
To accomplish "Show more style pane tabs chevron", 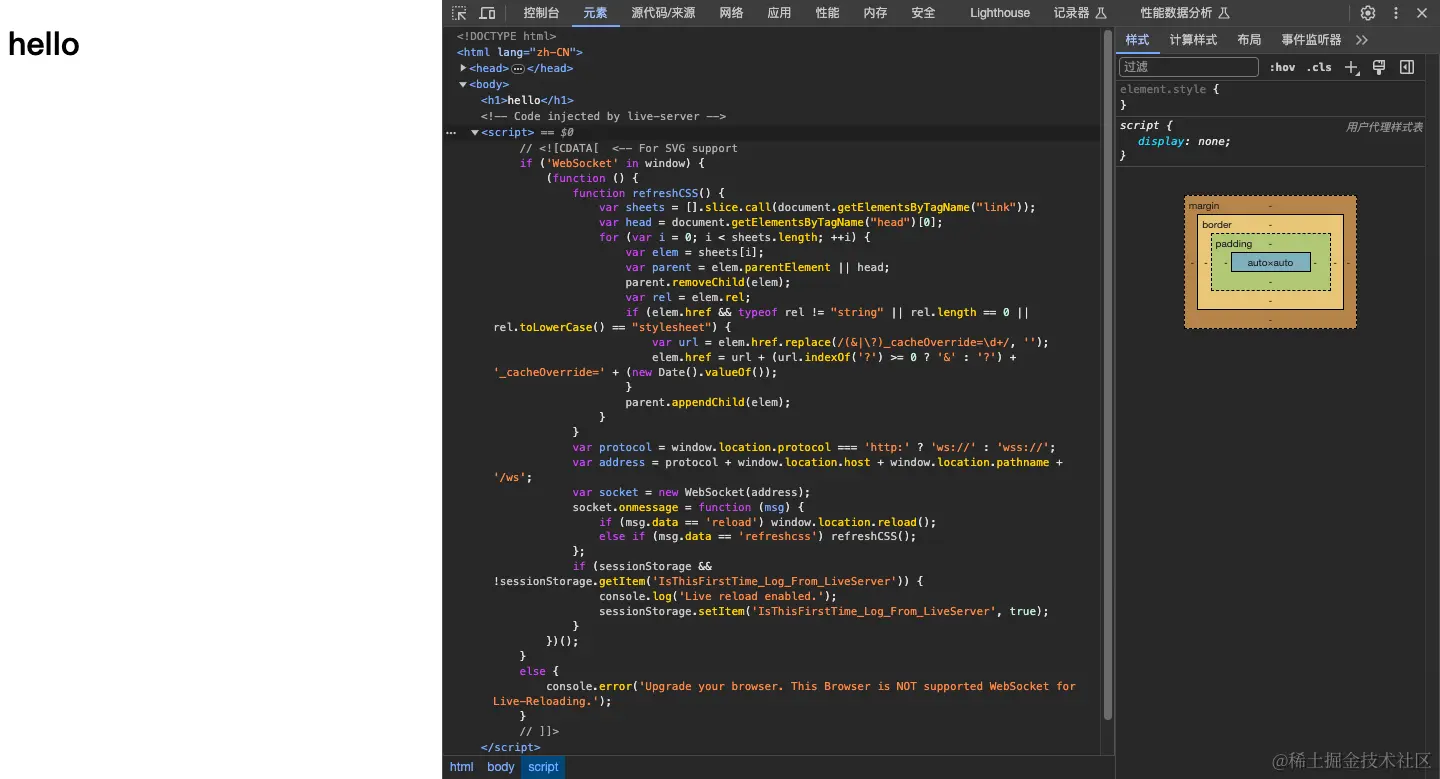I will (x=1361, y=40).
